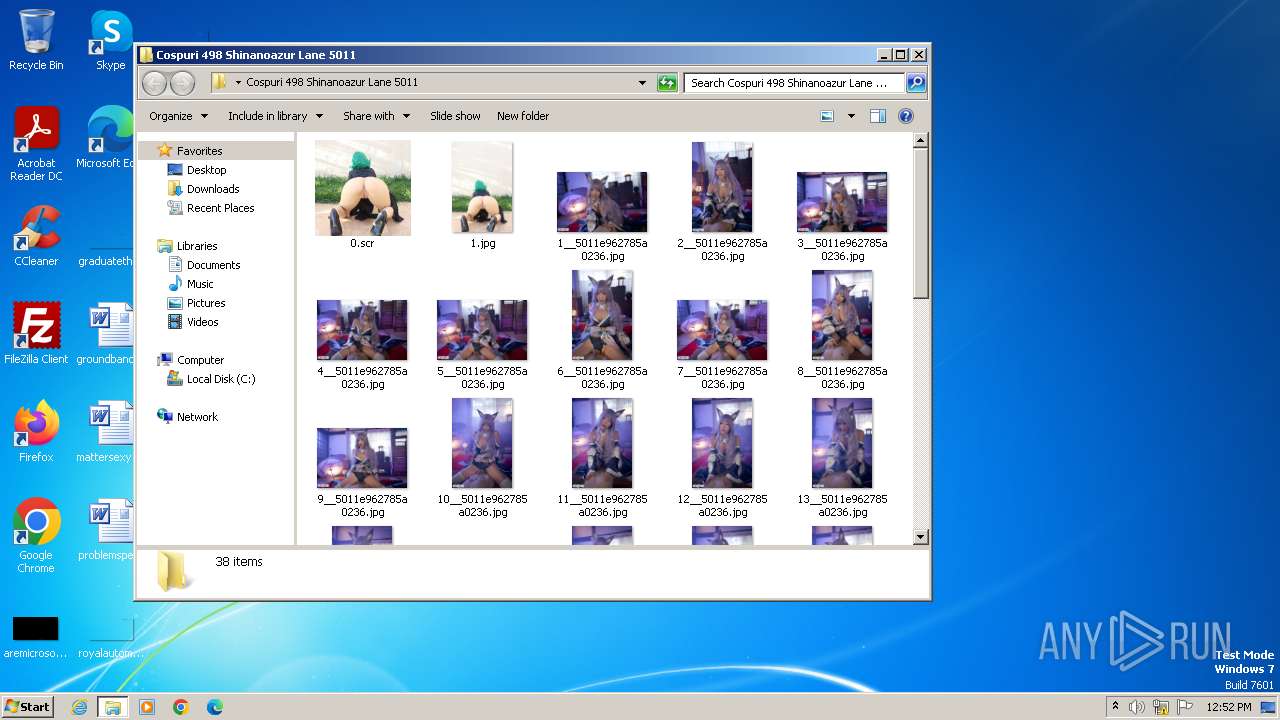The height and width of the screenshot is (720, 1280).
Task: Open the Include in library menu
Action: [x=275, y=116]
